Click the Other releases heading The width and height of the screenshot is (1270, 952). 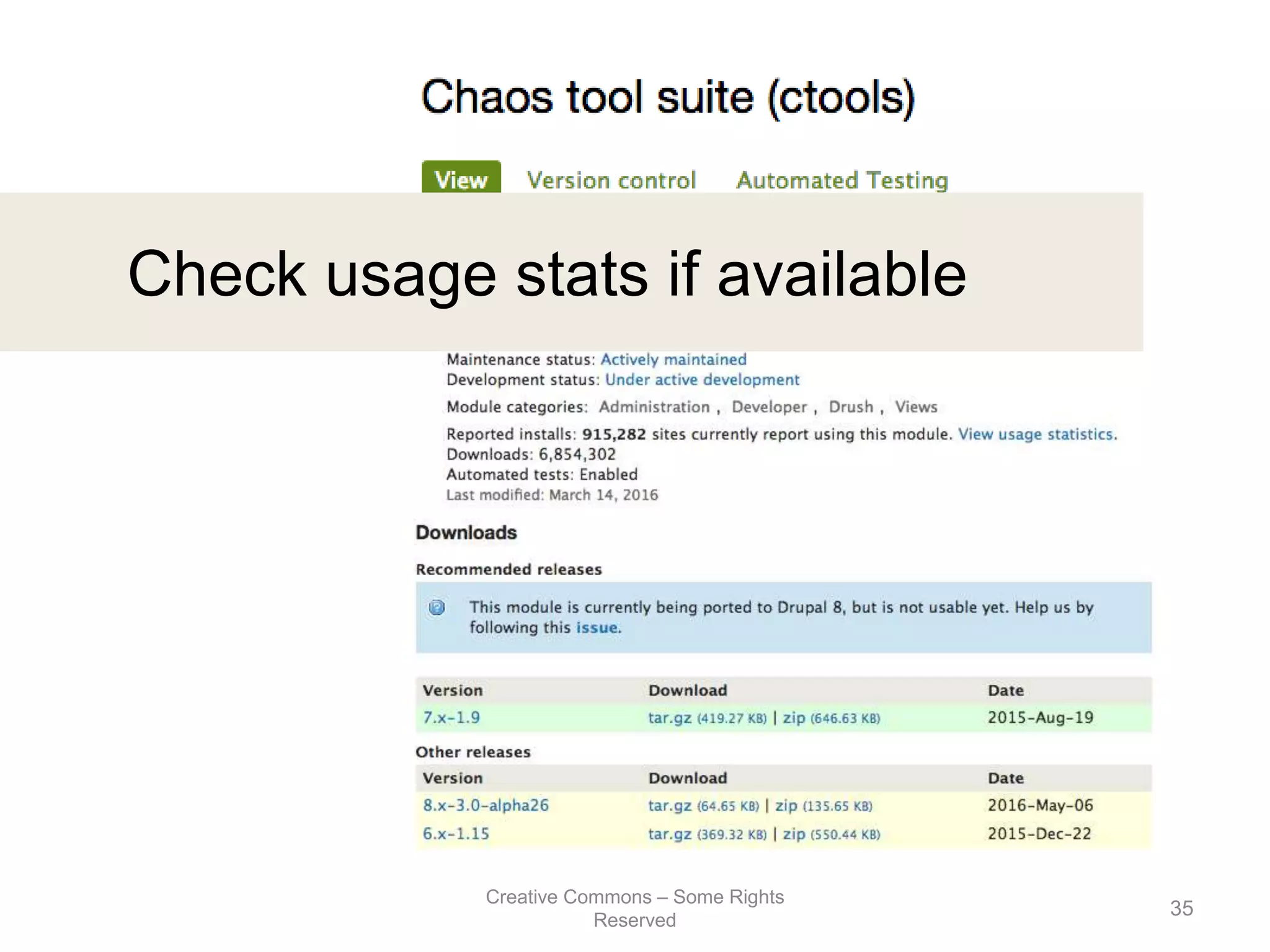(473, 752)
